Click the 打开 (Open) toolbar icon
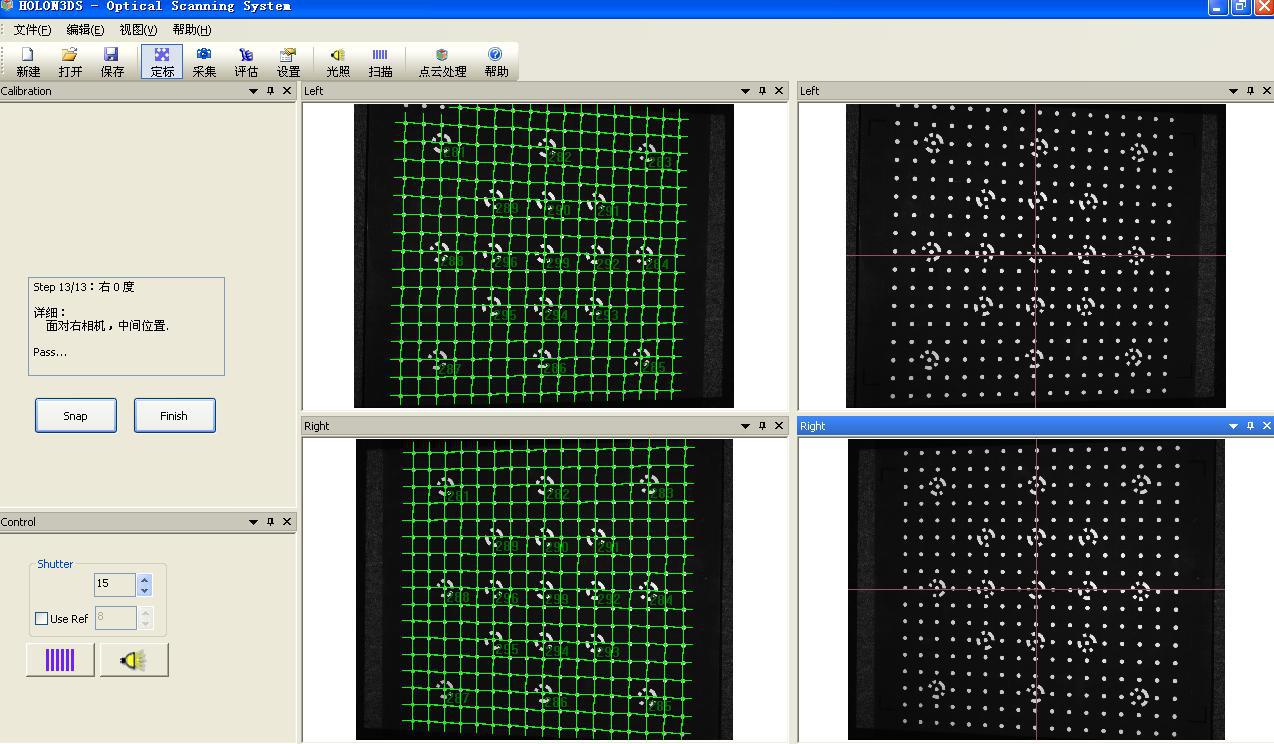This screenshot has width=1274, height=744. click(70, 62)
